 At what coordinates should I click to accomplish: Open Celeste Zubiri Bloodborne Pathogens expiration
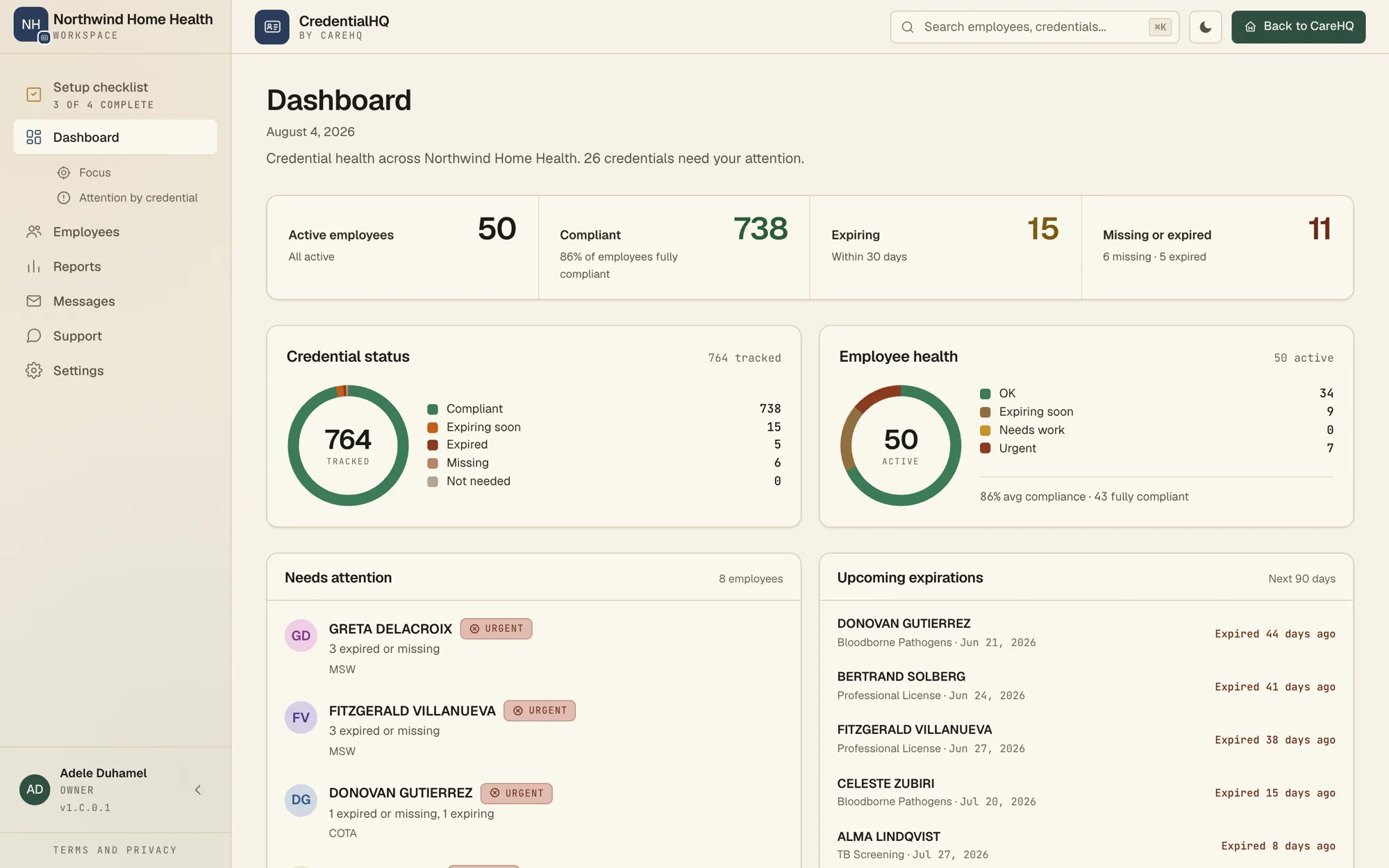coord(1086,792)
